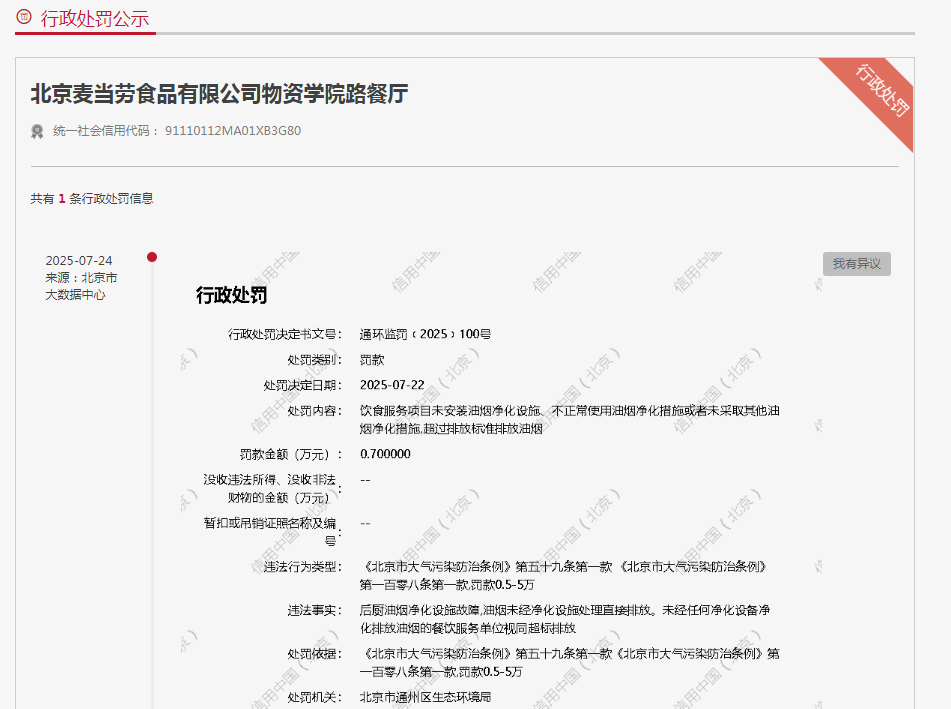Viewport: 951px width, 709px height.
Task: Click the 共有 1 条行政处罚信息 summary text
Action: coord(92,199)
